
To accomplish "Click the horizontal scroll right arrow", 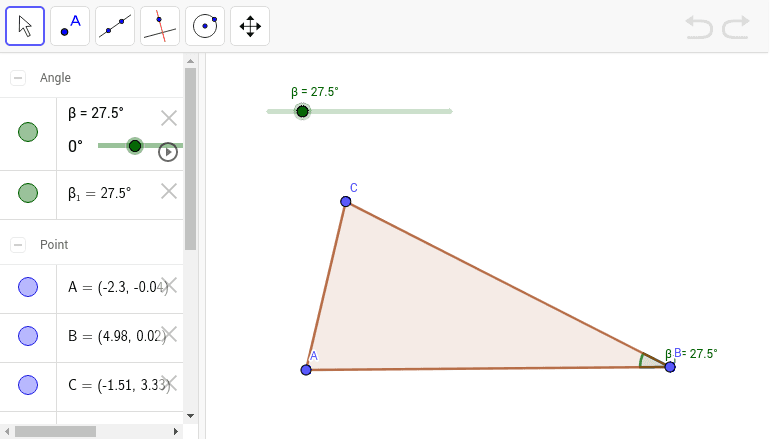I will 176,432.
